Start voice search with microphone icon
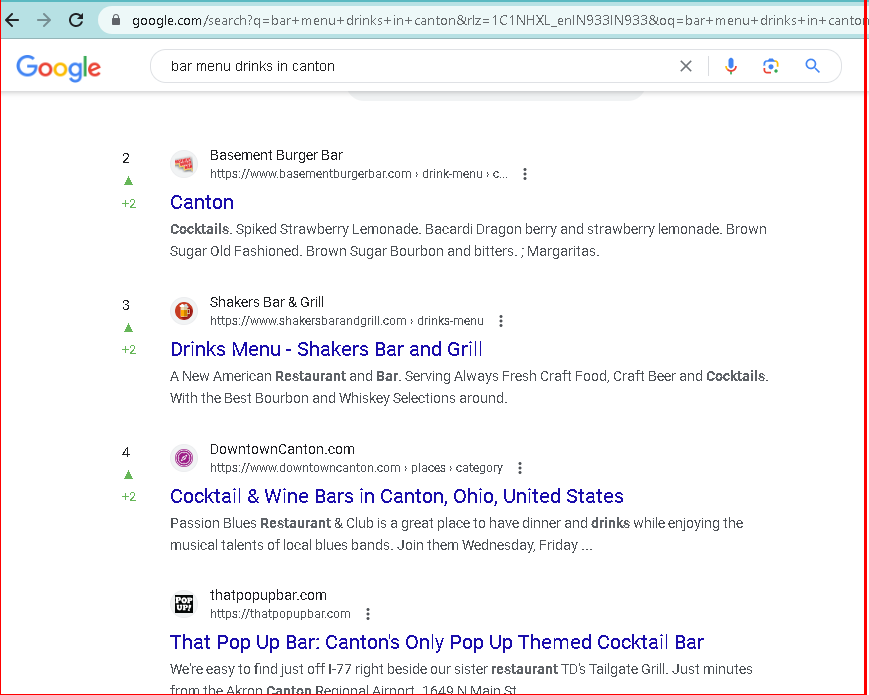869x695 pixels. tap(731, 67)
